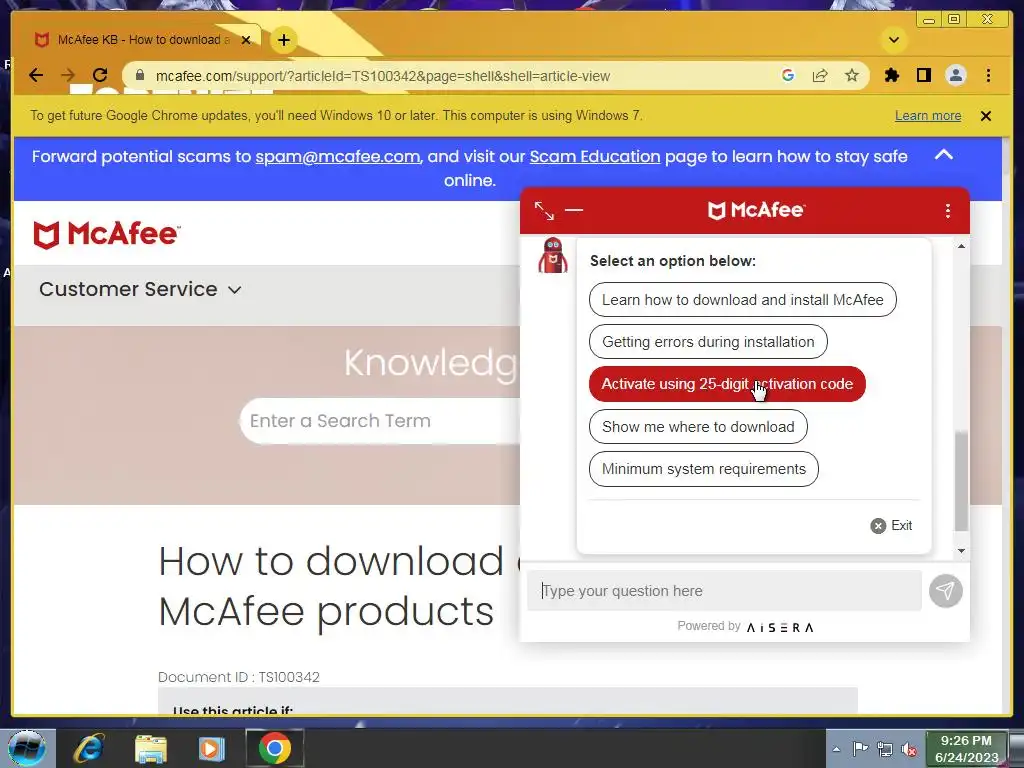Image resolution: width=1024 pixels, height=768 pixels.
Task: Choose Learn how to download and install McAfee
Action: click(743, 300)
